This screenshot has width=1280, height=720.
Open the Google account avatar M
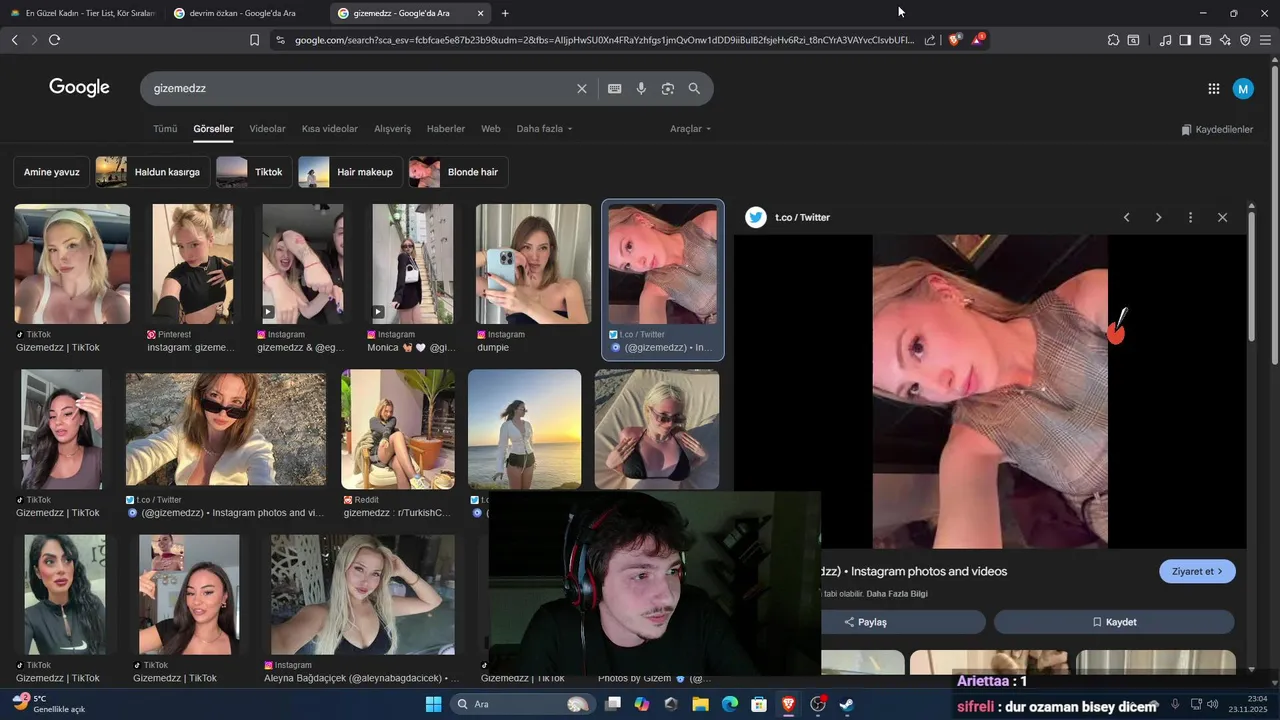1243,89
